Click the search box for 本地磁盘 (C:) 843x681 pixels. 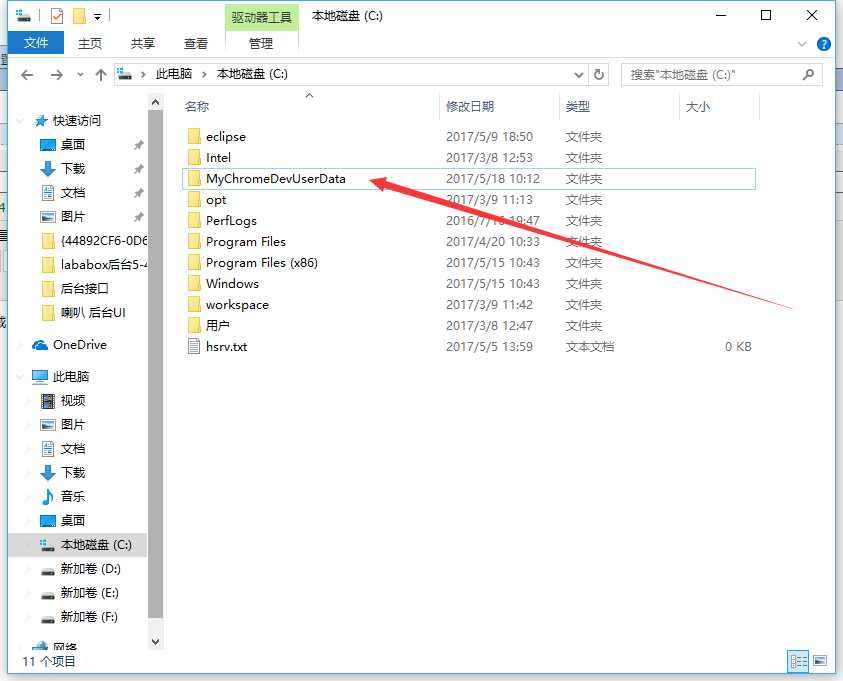[x=721, y=75]
